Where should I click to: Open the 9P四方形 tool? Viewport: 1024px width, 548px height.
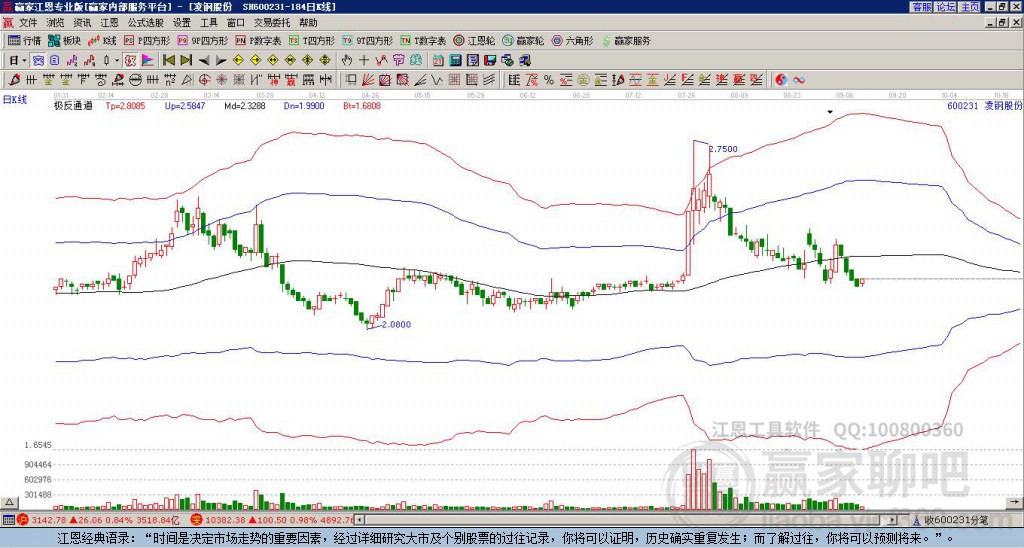(x=203, y=40)
